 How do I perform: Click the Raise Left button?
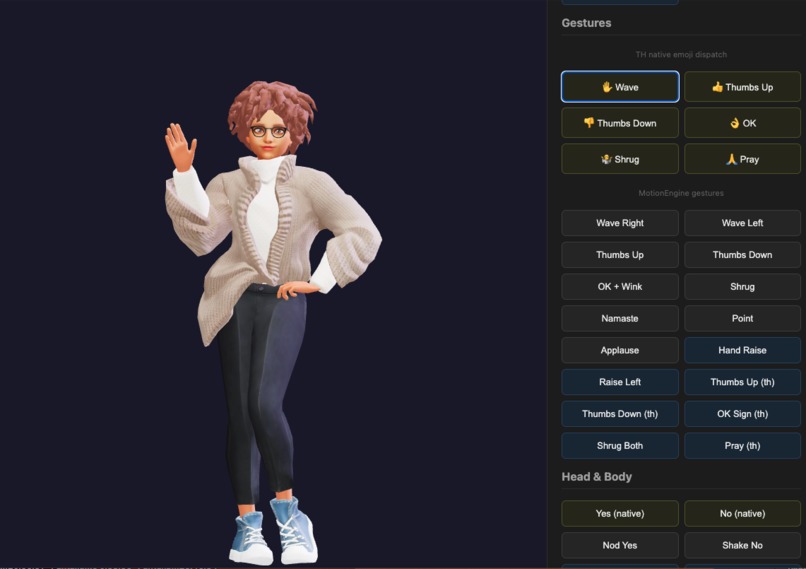pos(620,382)
